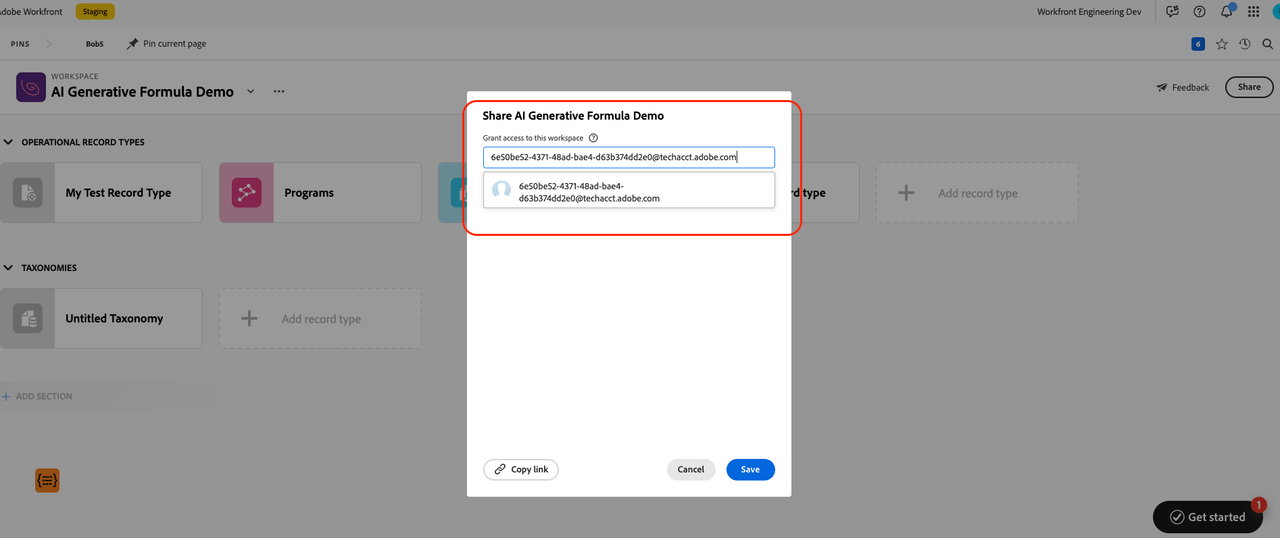
Task: Open the notifications bell
Action: click(1226, 12)
